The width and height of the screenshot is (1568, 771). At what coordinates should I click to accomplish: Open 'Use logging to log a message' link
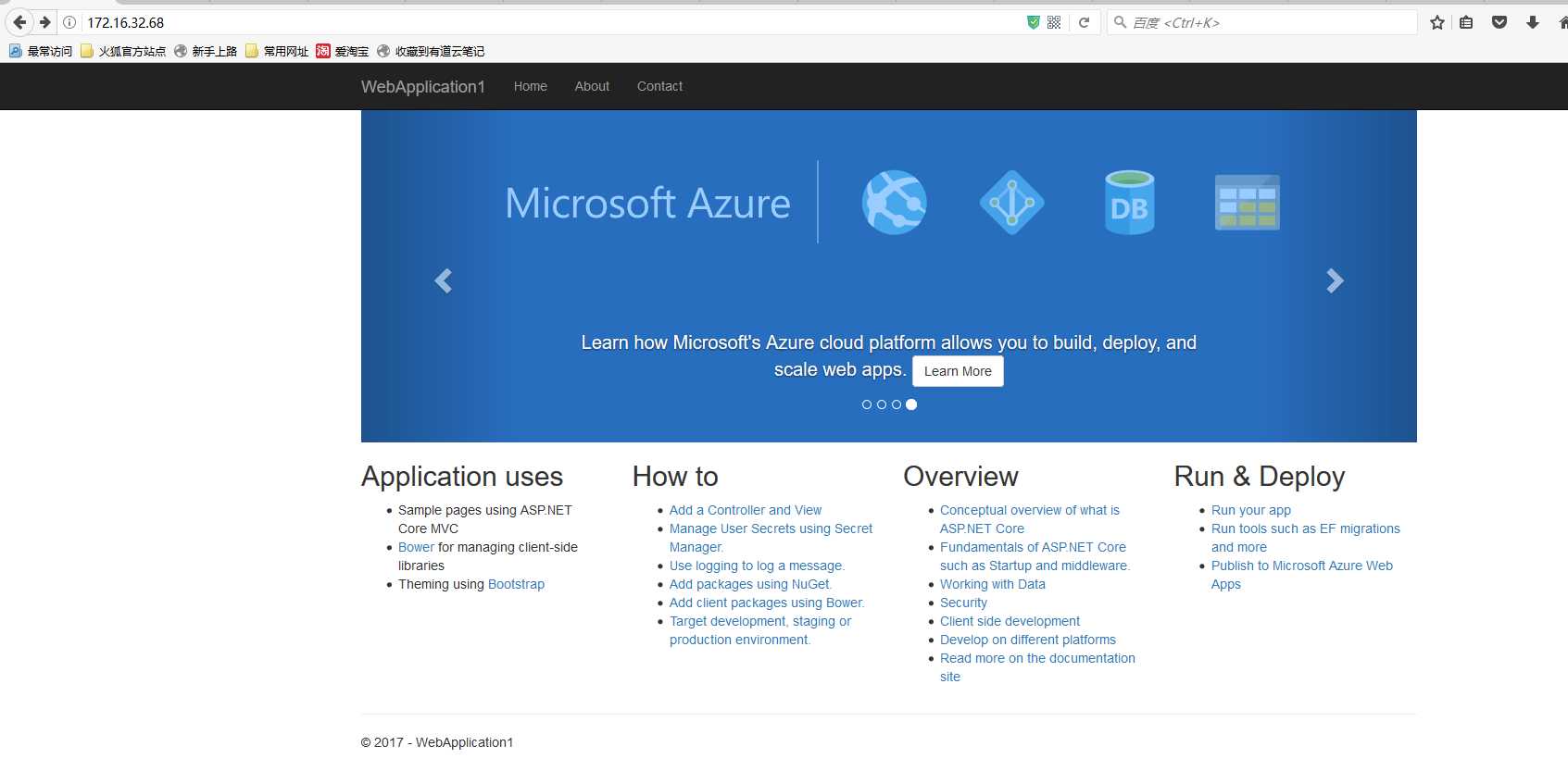[757, 566]
